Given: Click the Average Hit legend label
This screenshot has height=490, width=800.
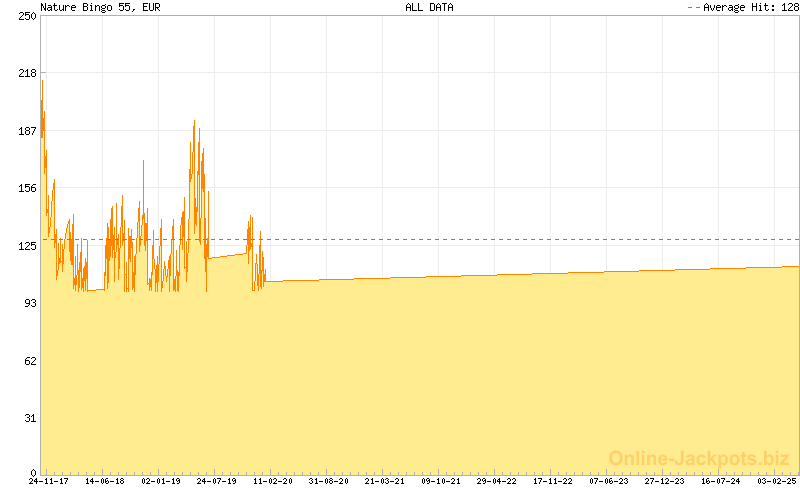Looking at the screenshot, I should [x=751, y=7].
